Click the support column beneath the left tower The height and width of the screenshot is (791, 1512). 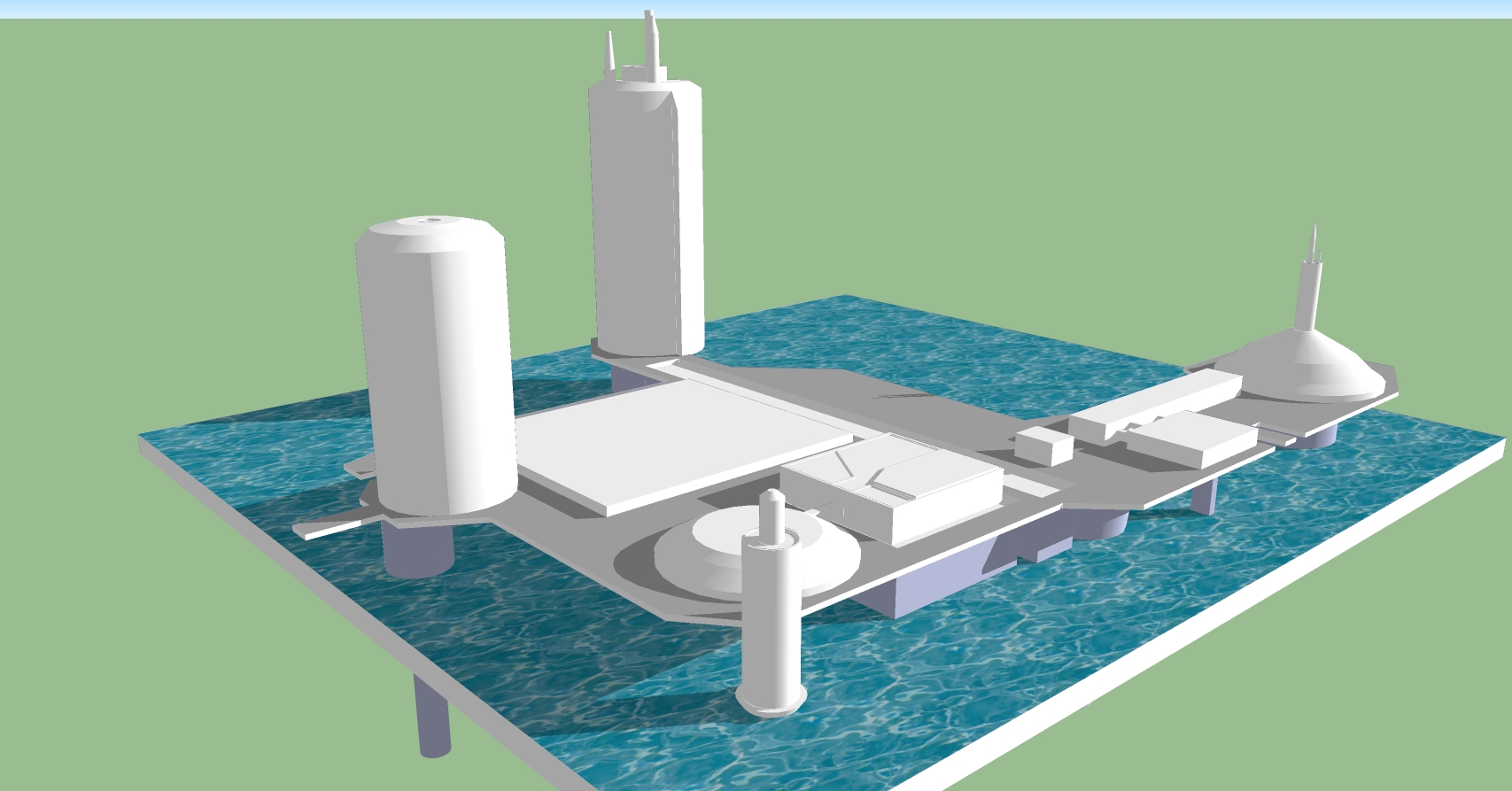(x=416, y=547)
